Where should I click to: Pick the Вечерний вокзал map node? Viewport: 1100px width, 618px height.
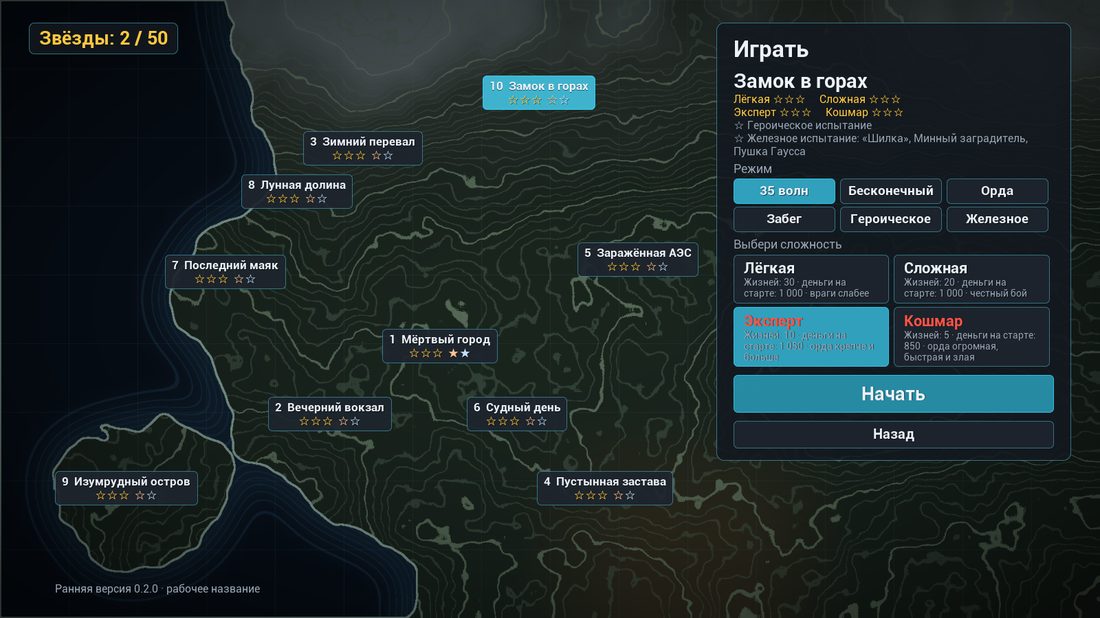(x=330, y=414)
